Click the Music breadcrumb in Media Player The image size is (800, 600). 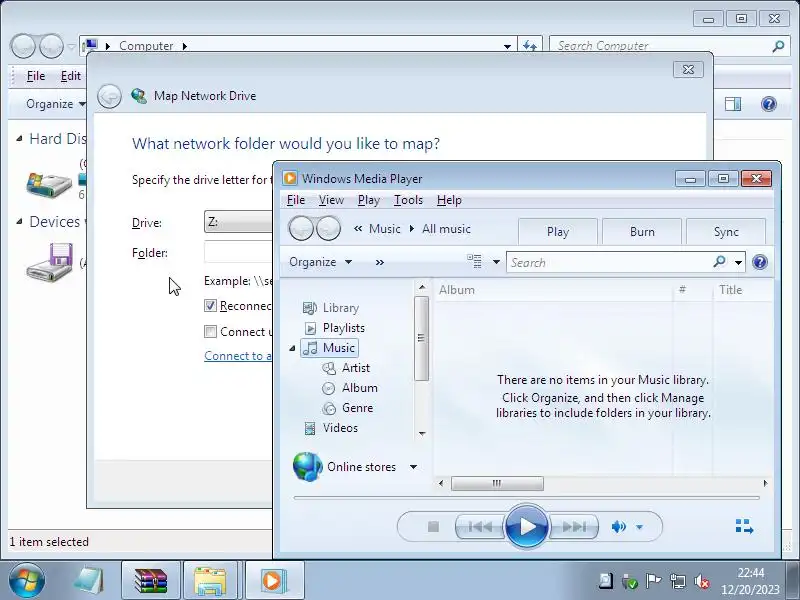coord(384,229)
